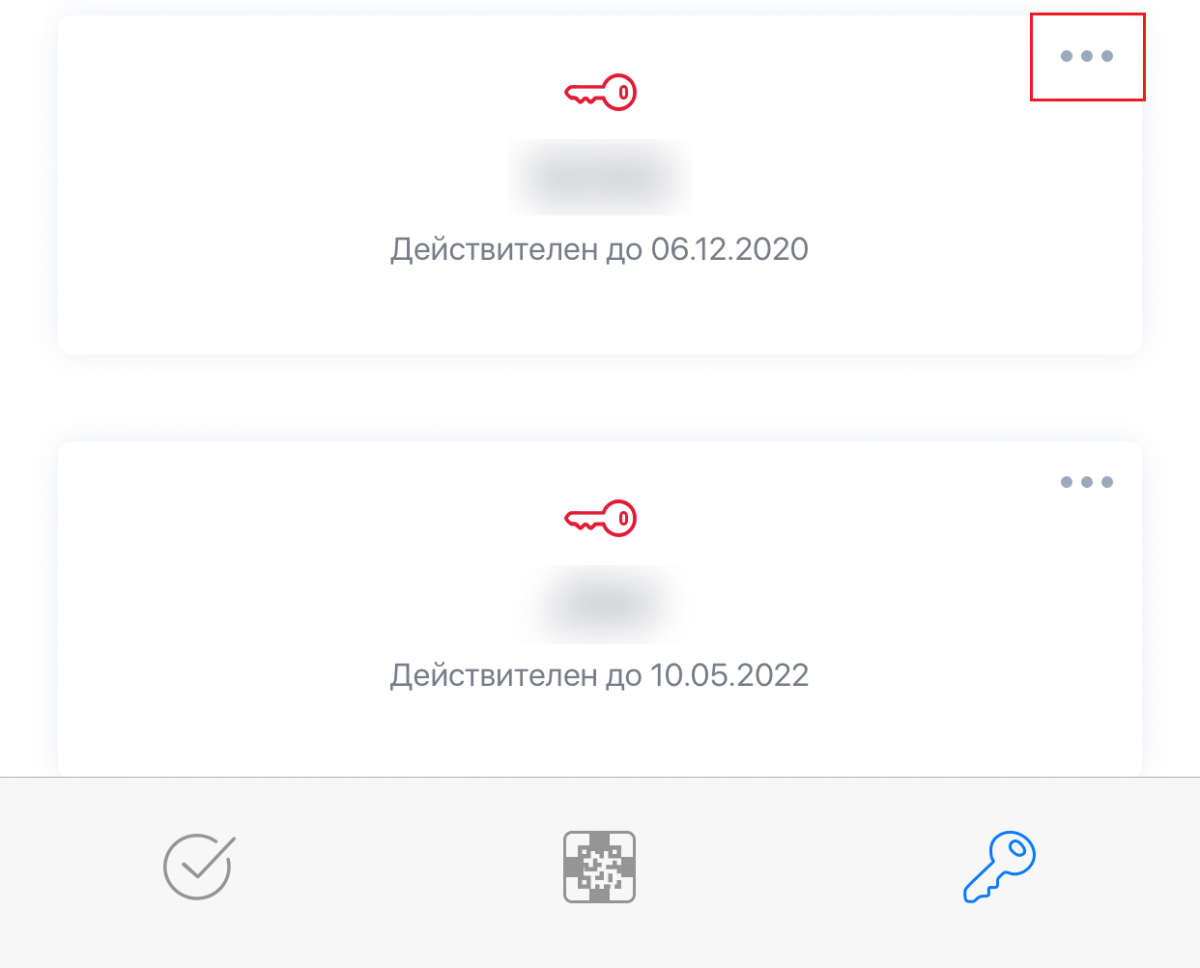Select the blue key tab in bottom bar
The height and width of the screenshot is (968, 1200).
click(x=999, y=867)
